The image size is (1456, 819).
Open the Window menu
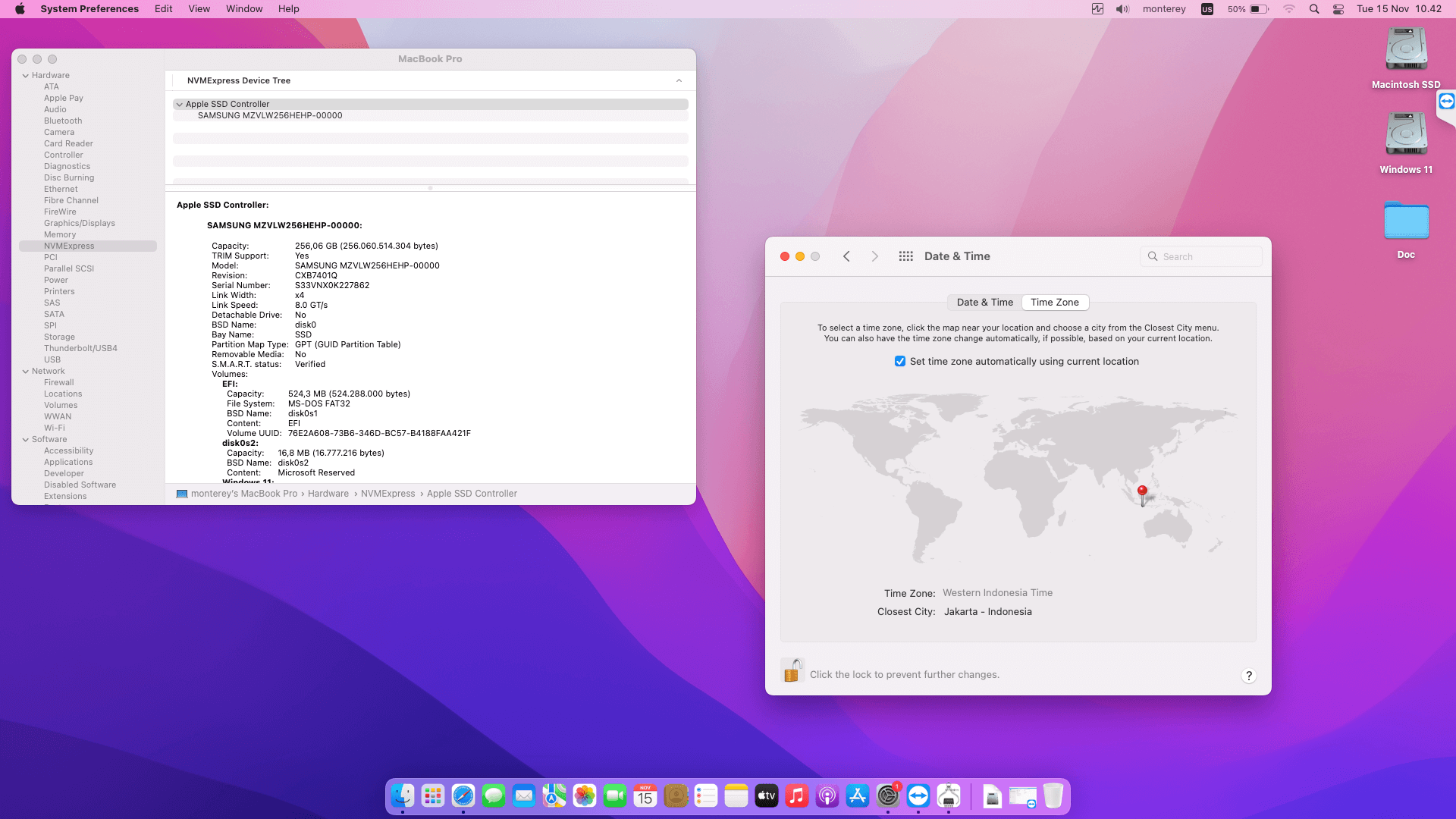244,9
